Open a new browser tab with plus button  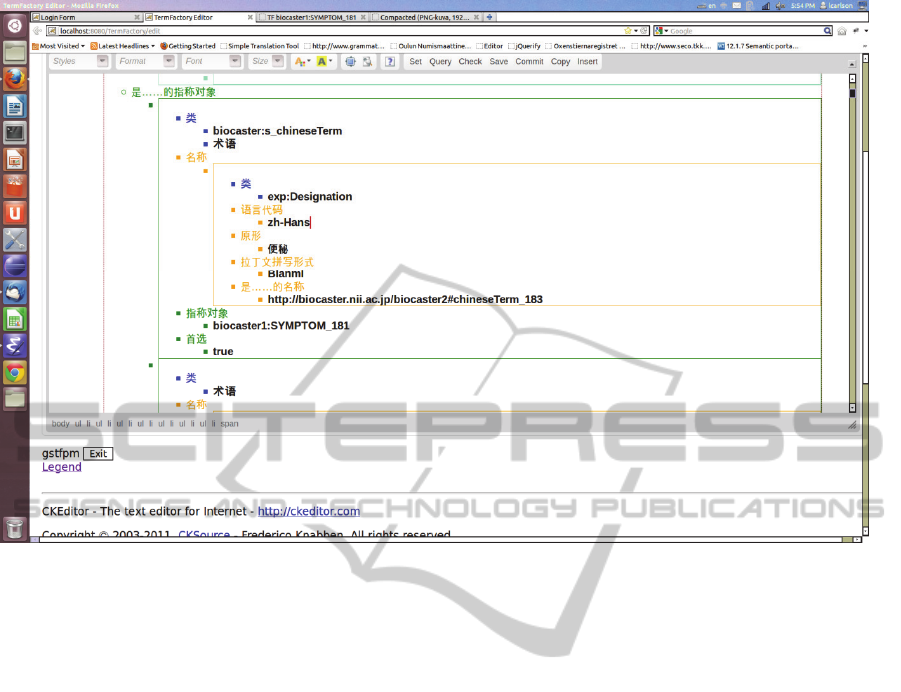click(x=488, y=17)
